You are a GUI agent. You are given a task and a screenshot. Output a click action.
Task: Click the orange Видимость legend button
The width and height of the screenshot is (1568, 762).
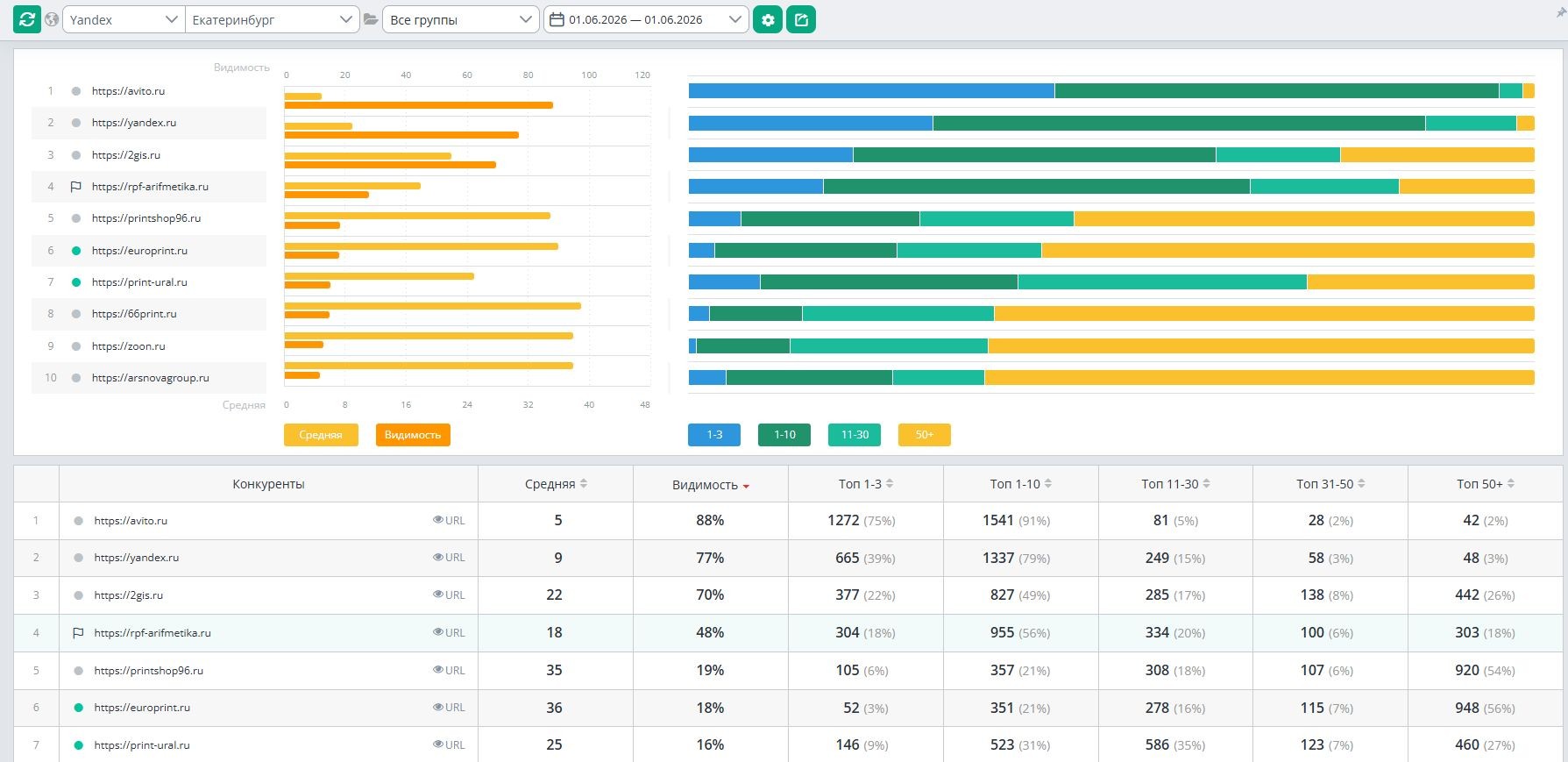[413, 435]
